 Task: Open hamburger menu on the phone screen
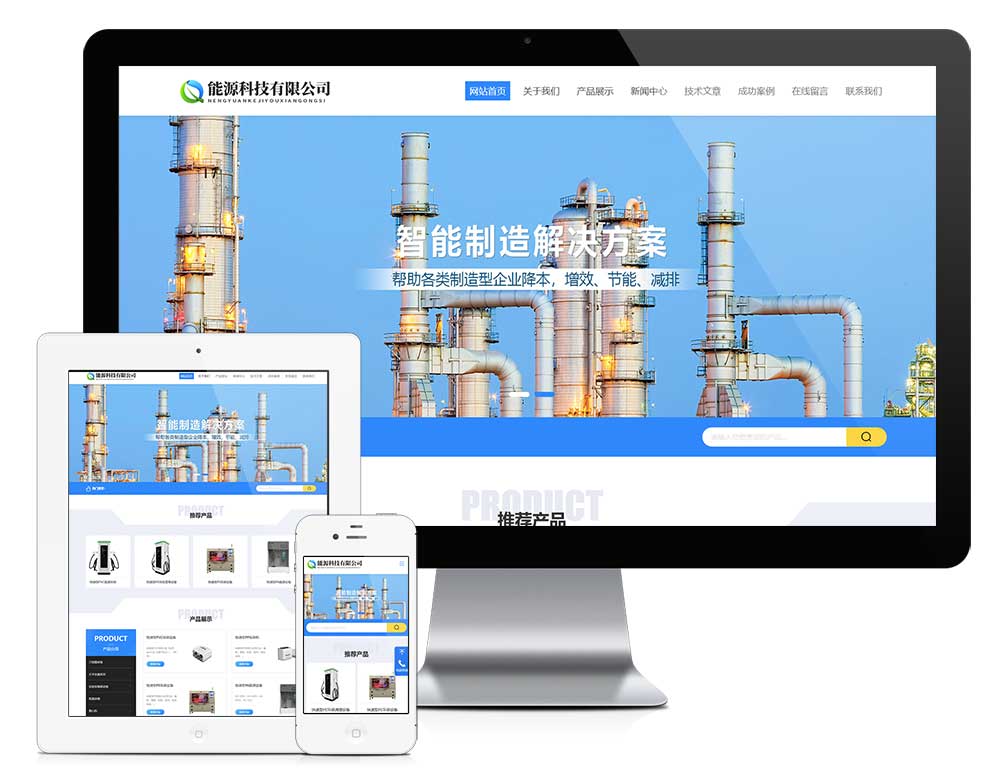(402, 564)
